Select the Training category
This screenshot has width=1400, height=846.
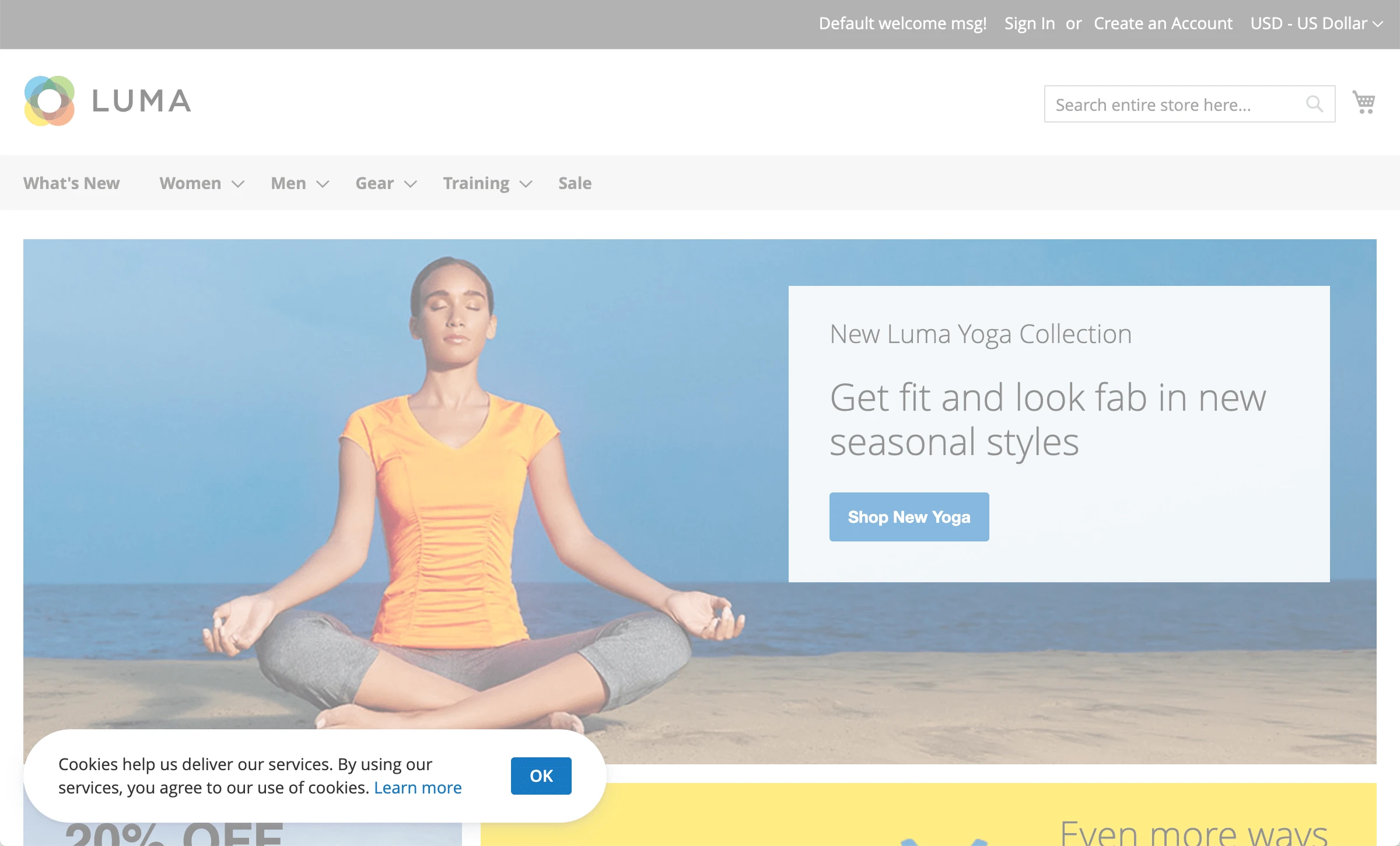click(x=476, y=183)
